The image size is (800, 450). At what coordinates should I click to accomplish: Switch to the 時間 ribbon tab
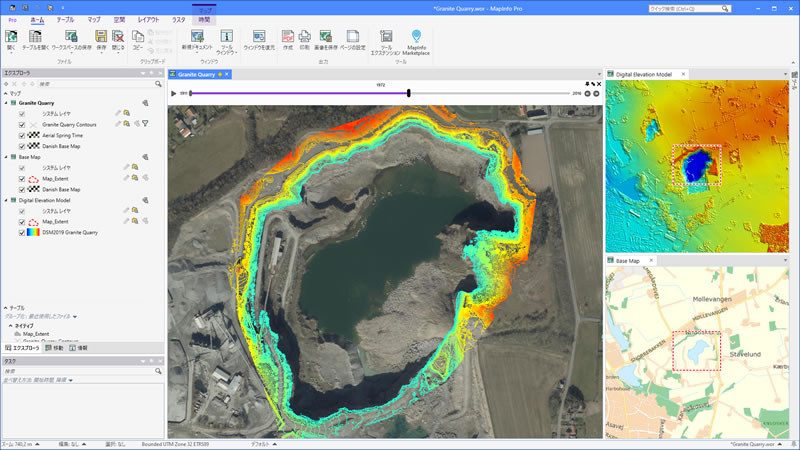[x=204, y=19]
